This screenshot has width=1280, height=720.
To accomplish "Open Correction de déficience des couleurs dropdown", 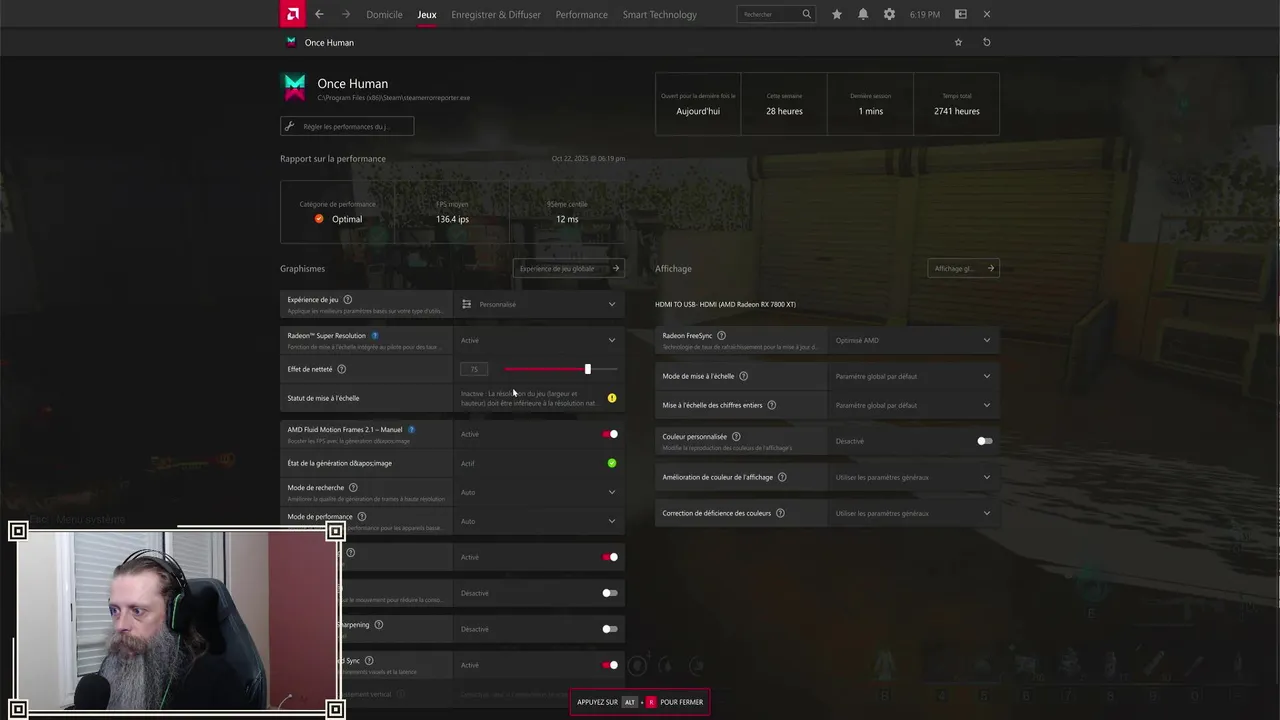I will (x=914, y=513).
